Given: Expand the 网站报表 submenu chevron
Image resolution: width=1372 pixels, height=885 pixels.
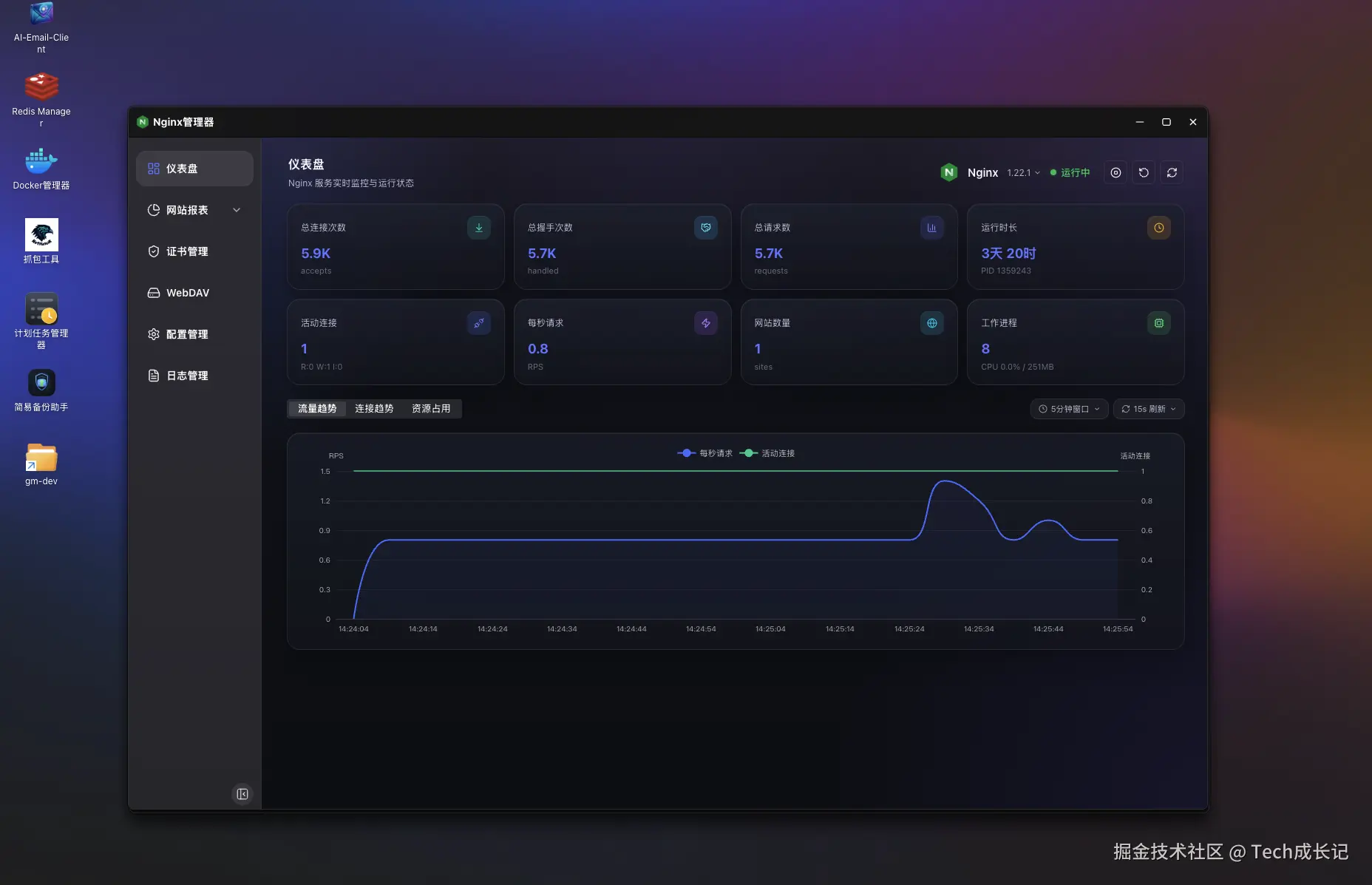Looking at the screenshot, I should 237,210.
